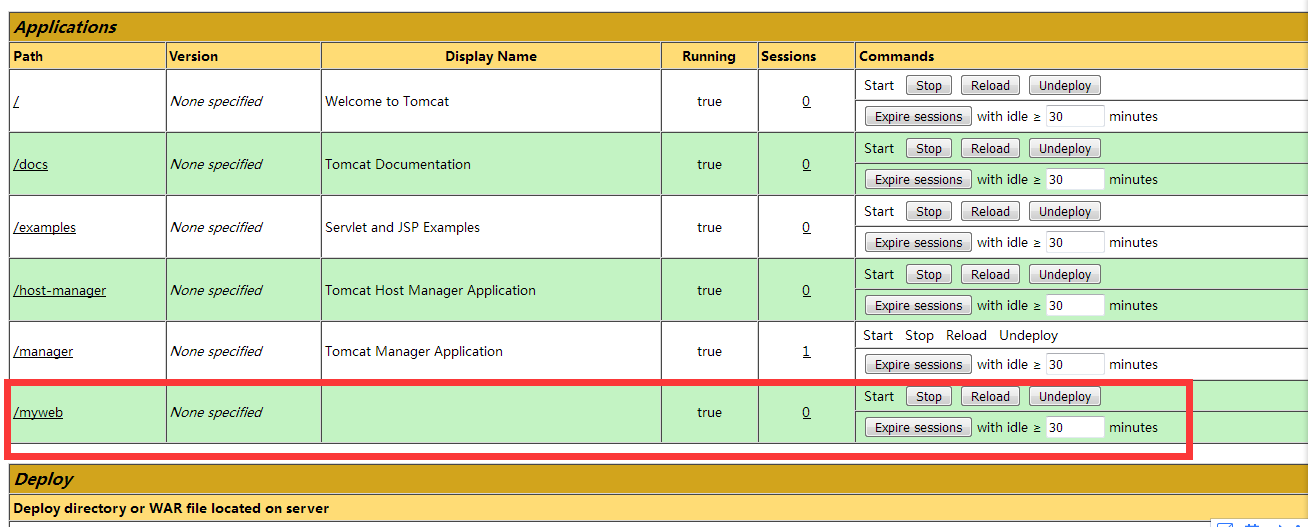The height and width of the screenshot is (527, 1308).
Task: Click idle minutes field for /manager
Action: [1075, 364]
